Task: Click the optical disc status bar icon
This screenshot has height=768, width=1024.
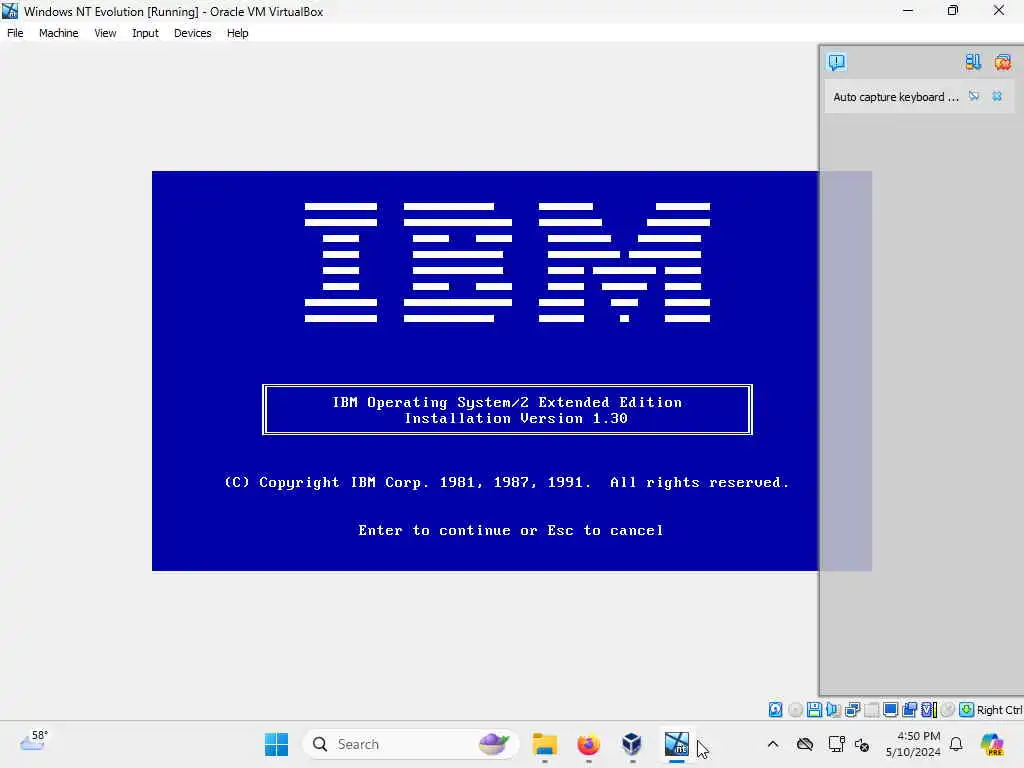Action: tap(795, 710)
